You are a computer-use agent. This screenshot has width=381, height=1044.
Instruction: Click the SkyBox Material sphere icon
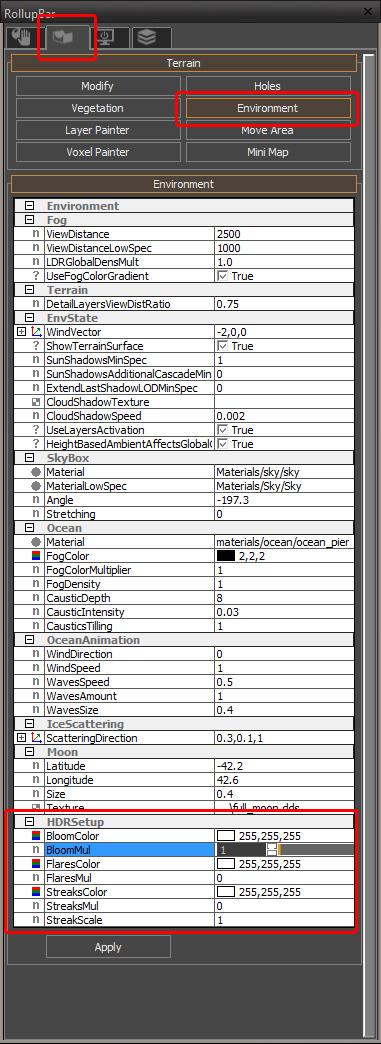coord(36,472)
